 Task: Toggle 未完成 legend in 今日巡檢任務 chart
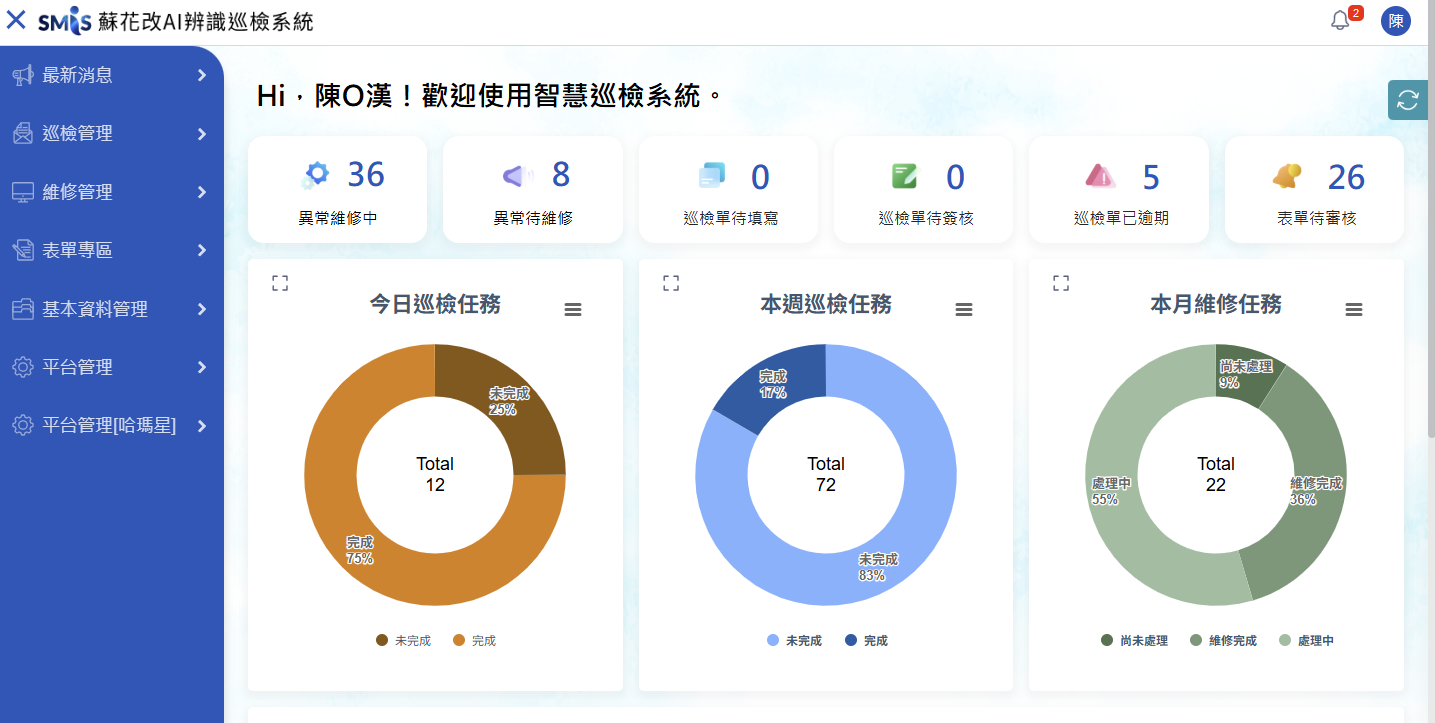(x=403, y=641)
